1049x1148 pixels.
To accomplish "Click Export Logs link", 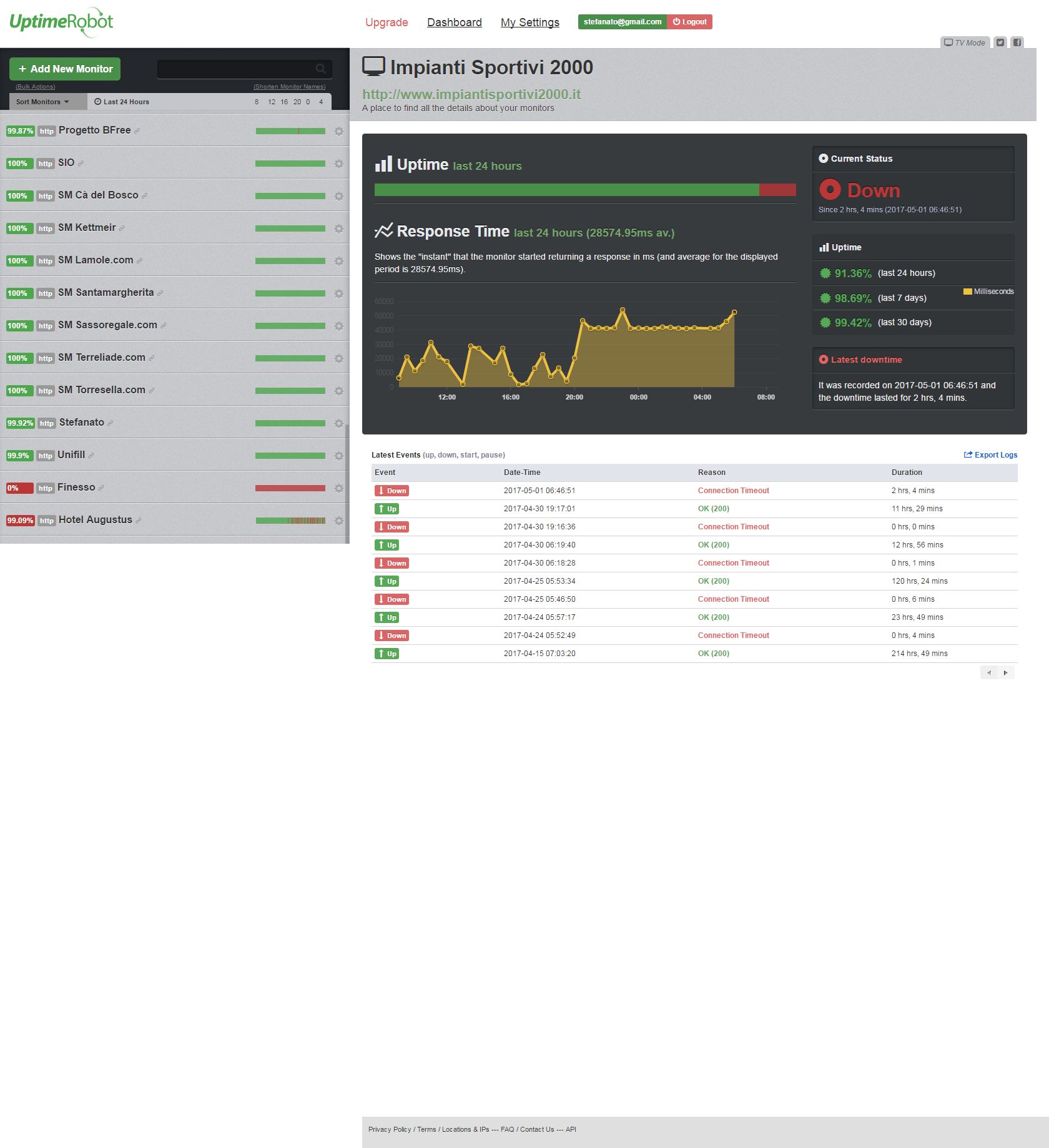I will (990, 455).
